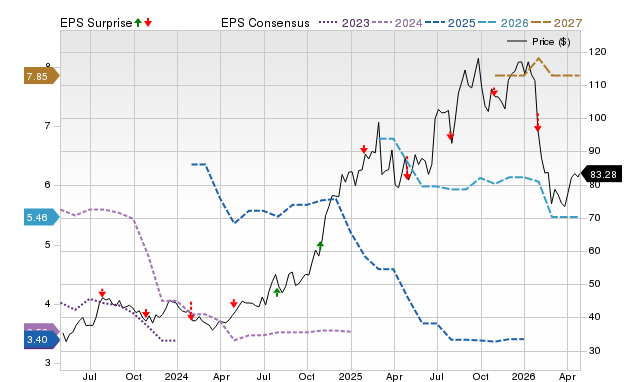
Task: Toggle the 2024 EPS consensus legend entry
Action: [x=397, y=23]
